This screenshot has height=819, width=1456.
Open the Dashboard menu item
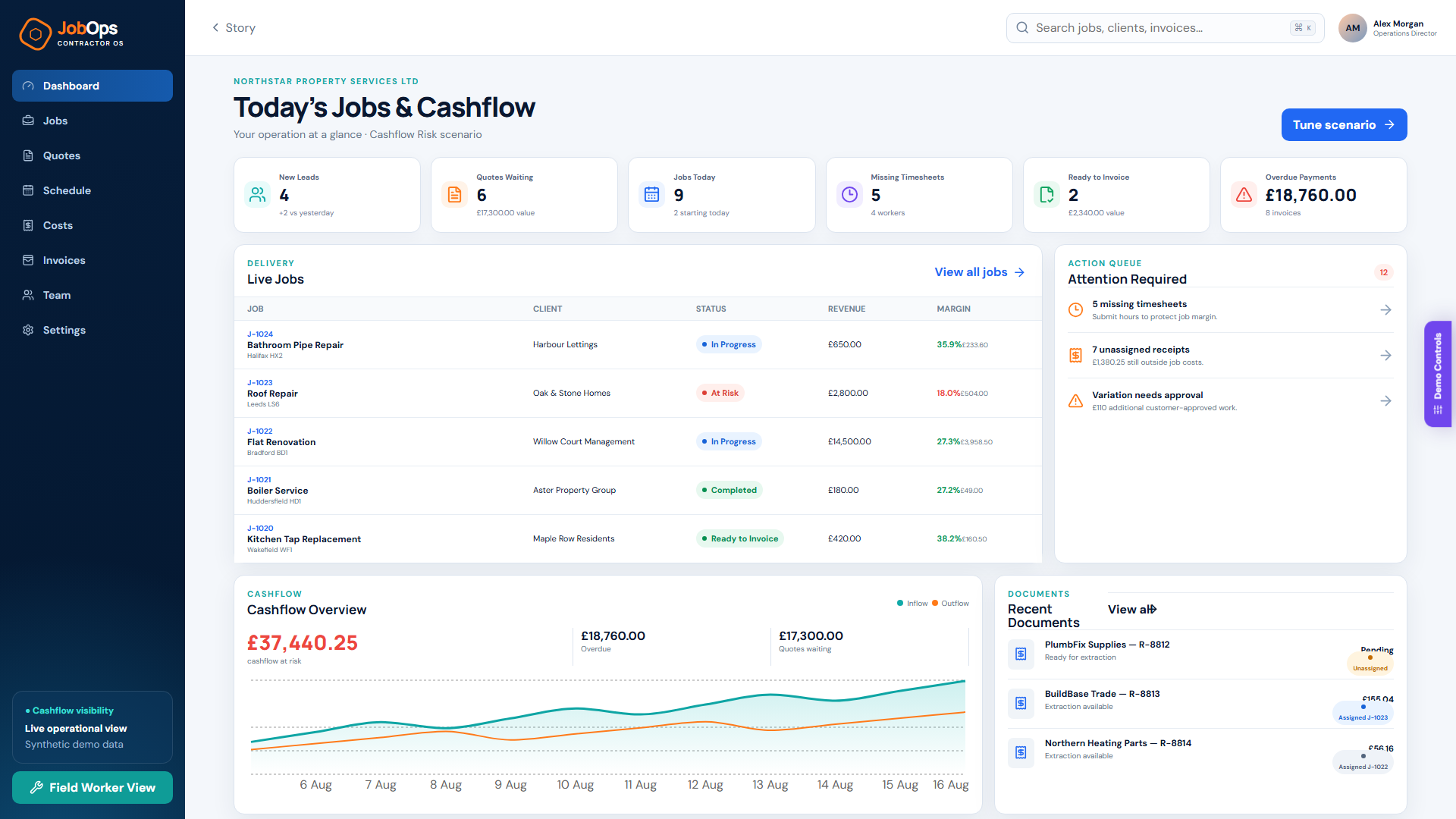point(93,86)
